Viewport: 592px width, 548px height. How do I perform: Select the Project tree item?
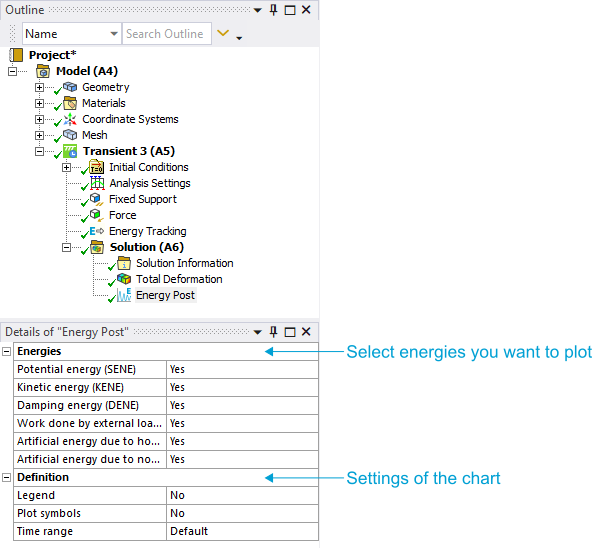pyautogui.click(x=52, y=55)
